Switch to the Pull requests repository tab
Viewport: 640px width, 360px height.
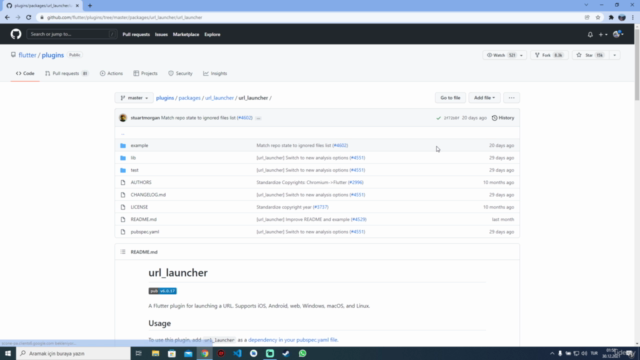[x=67, y=73]
